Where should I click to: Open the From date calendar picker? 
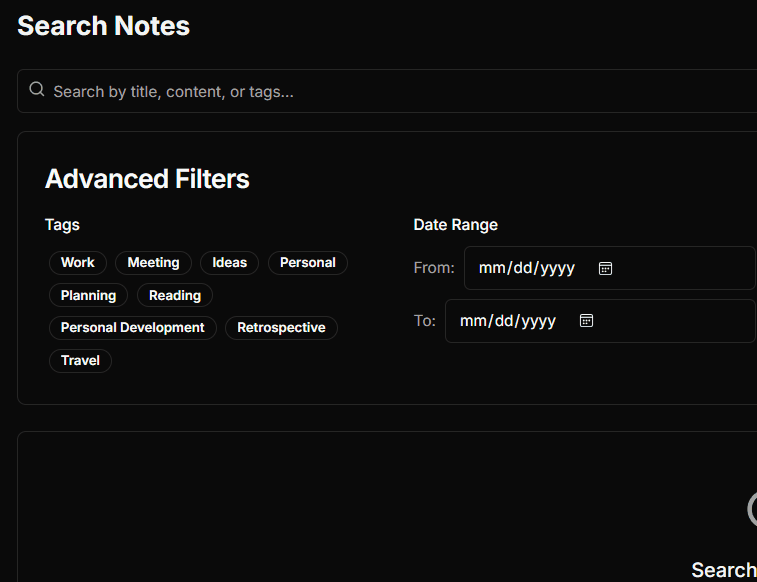(x=605, y=268)
